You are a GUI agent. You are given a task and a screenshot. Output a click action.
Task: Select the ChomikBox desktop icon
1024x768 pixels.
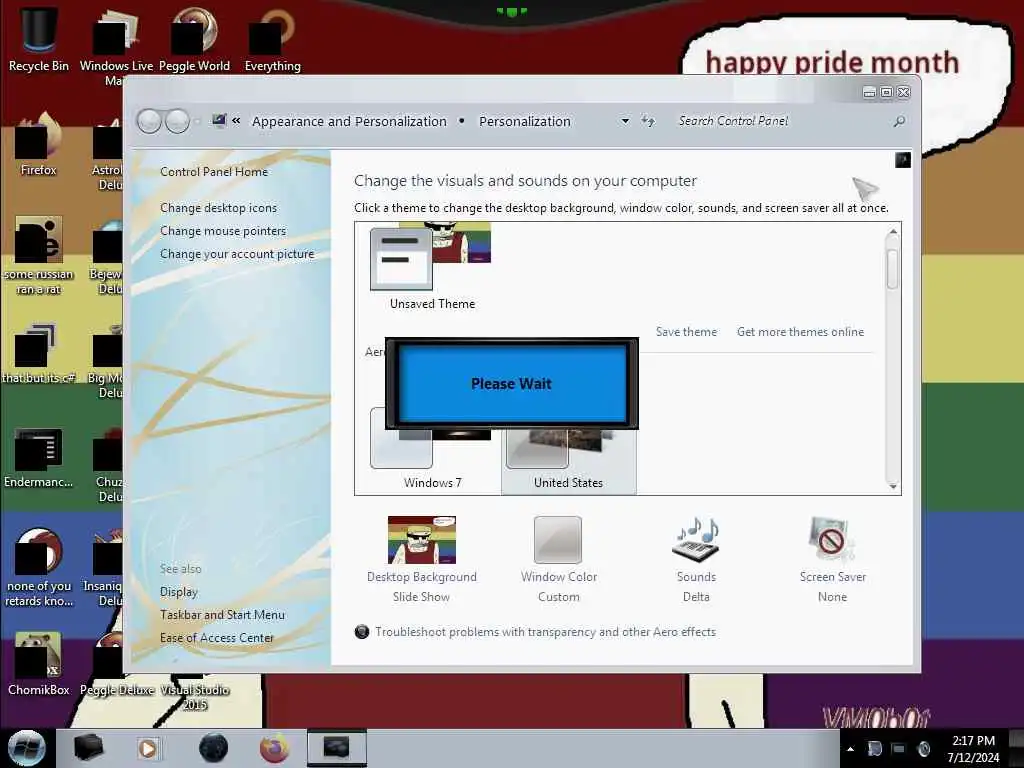39,664
